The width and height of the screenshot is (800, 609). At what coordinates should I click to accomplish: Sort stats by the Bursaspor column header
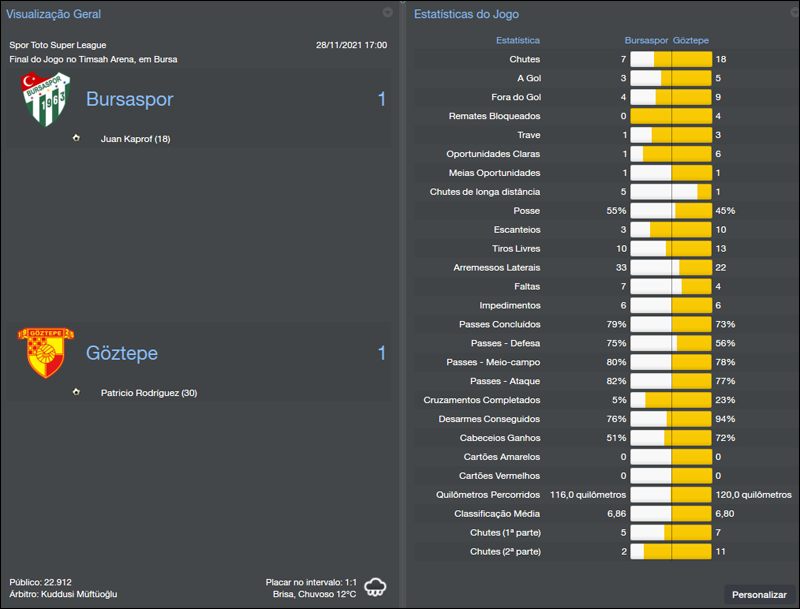[x=647, y=42]
